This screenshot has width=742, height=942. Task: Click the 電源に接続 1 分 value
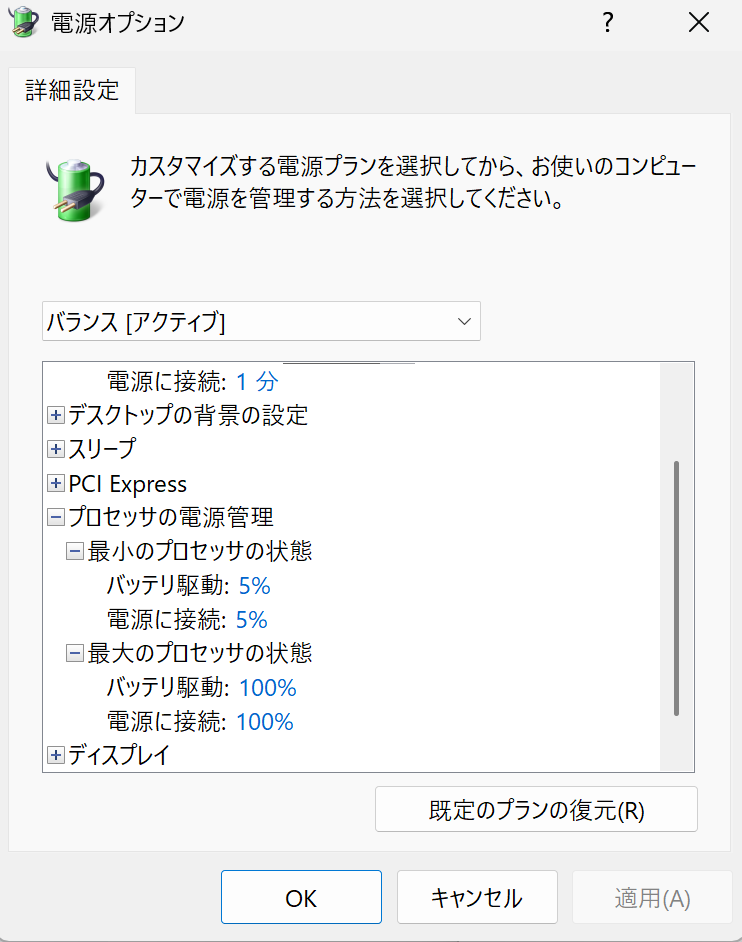(257, 381)
